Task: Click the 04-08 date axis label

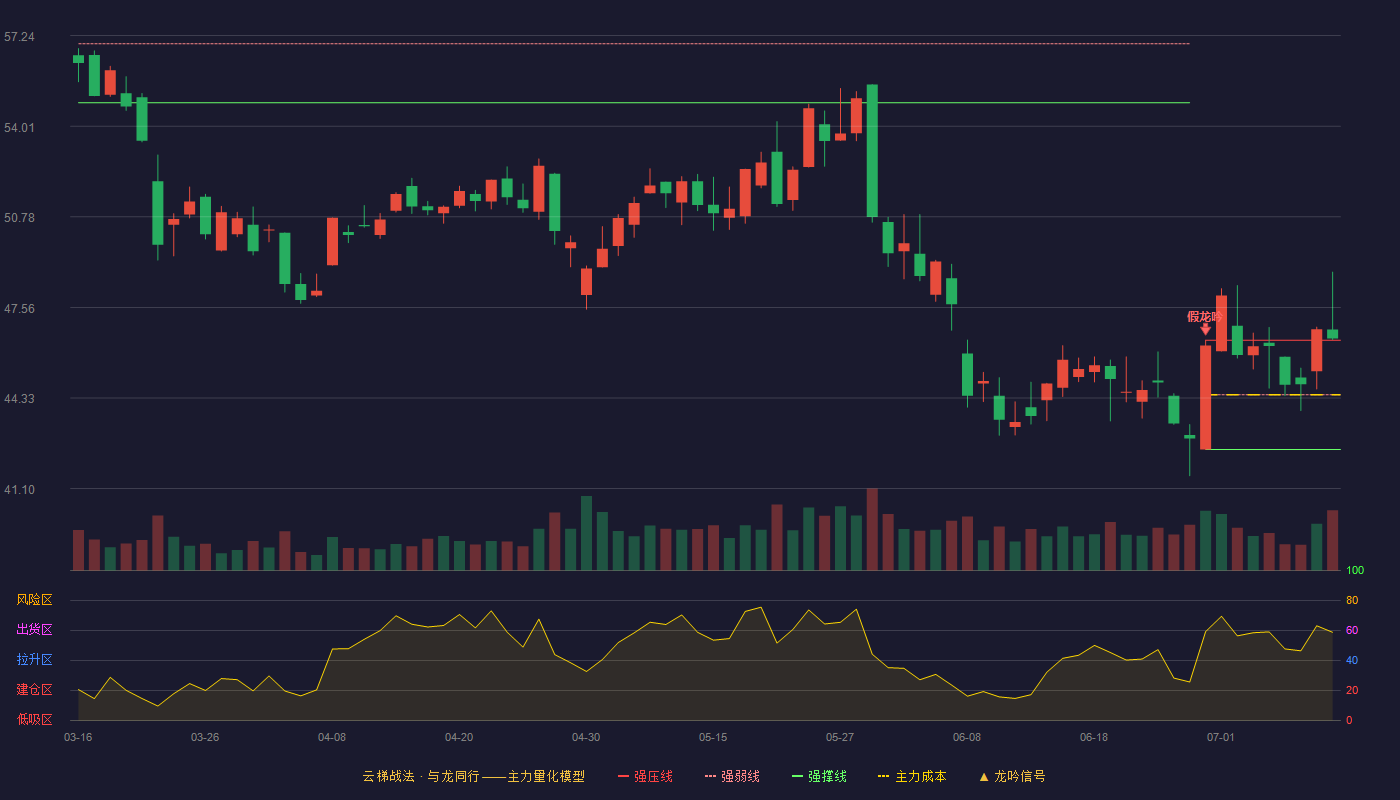Action: click(332, 737)
